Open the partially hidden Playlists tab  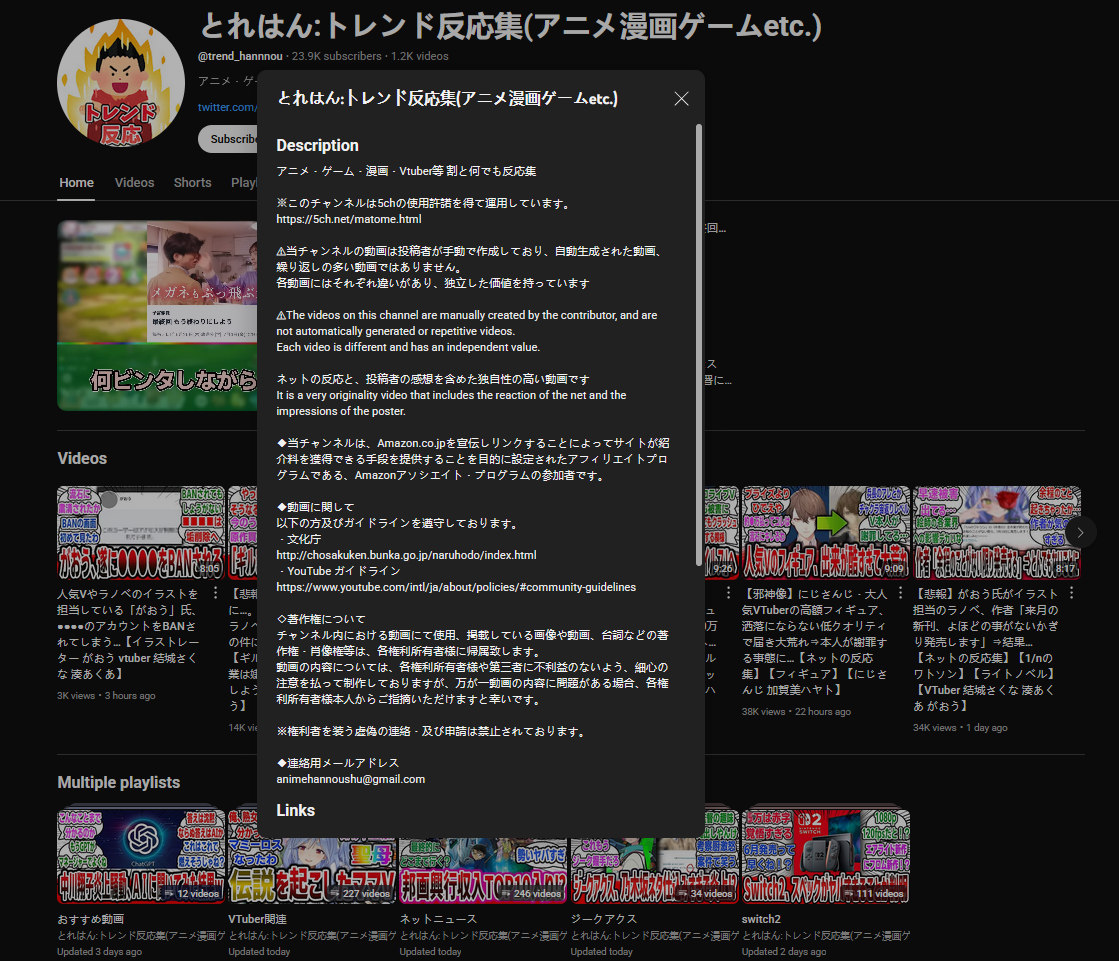[x=244, y=183]
